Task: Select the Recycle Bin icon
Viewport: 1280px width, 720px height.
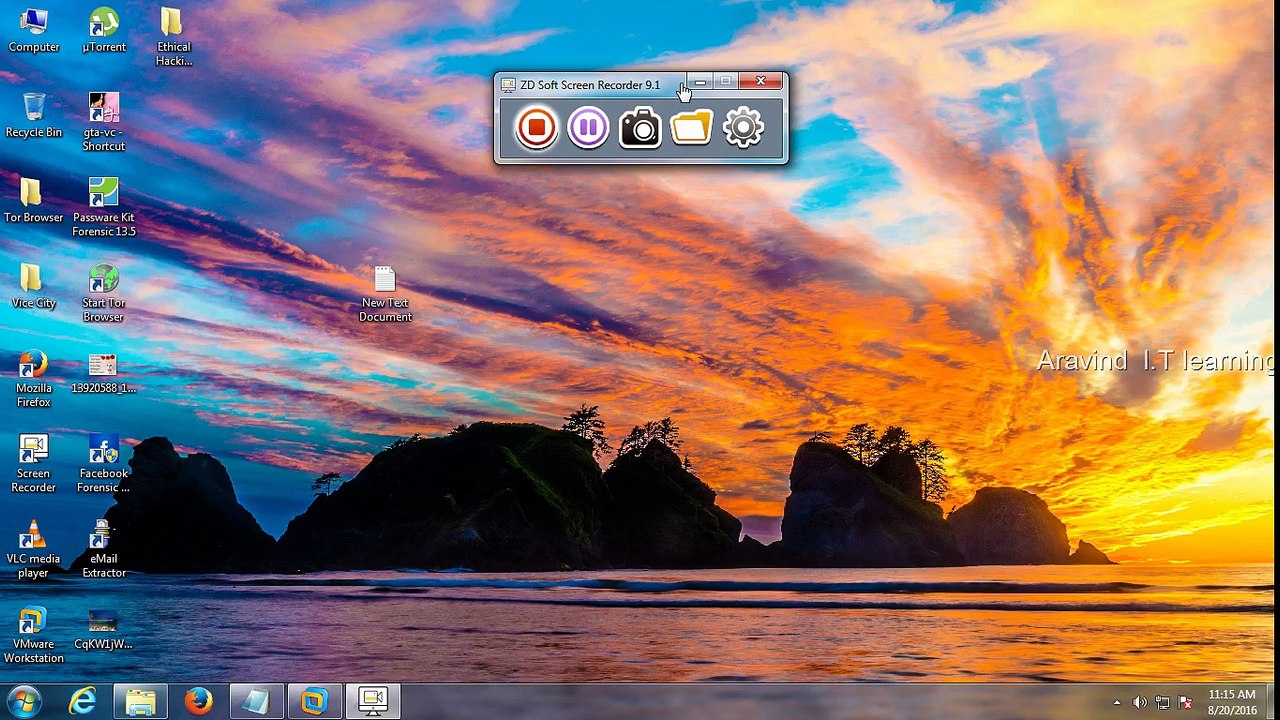Action: click(x=34, y=115)
